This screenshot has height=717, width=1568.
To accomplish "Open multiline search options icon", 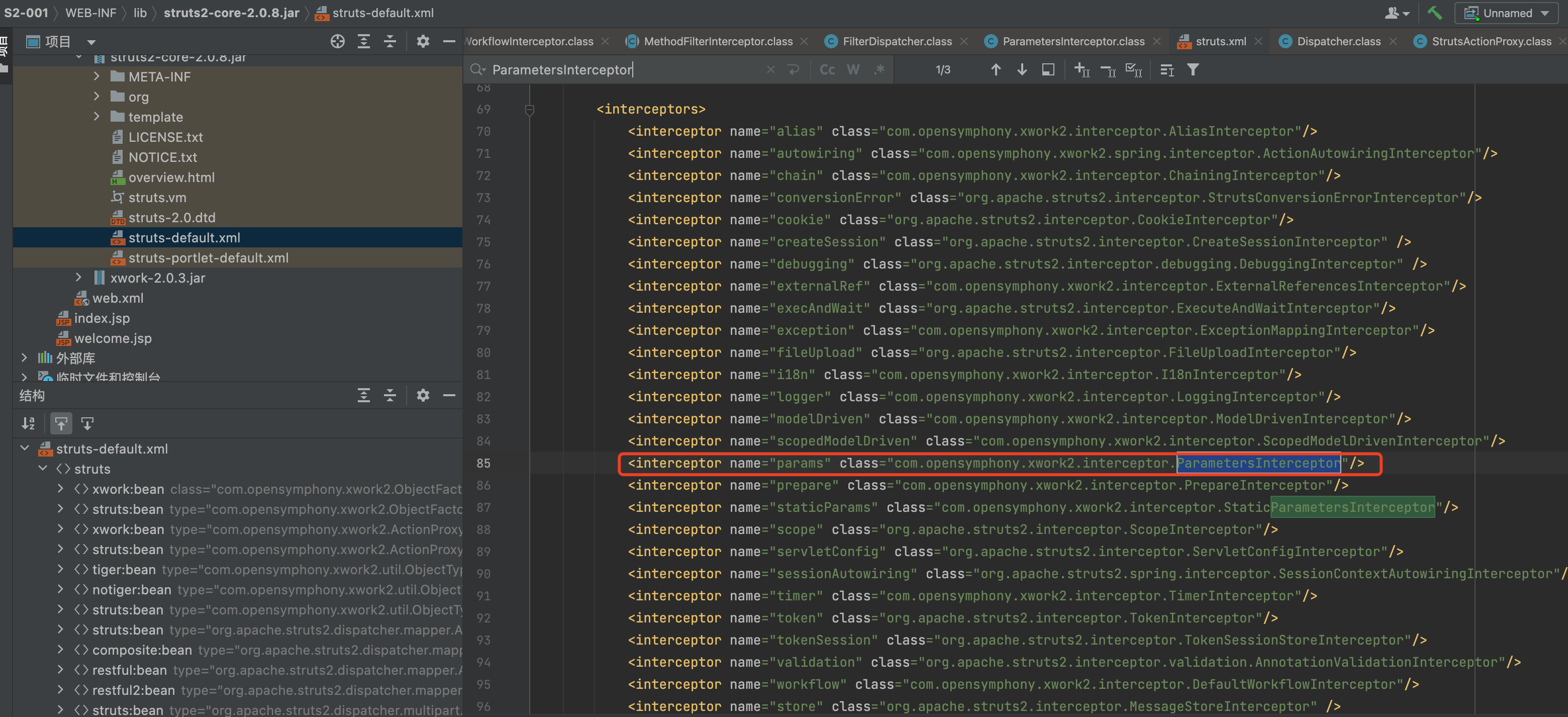I will coord(1166,70).
